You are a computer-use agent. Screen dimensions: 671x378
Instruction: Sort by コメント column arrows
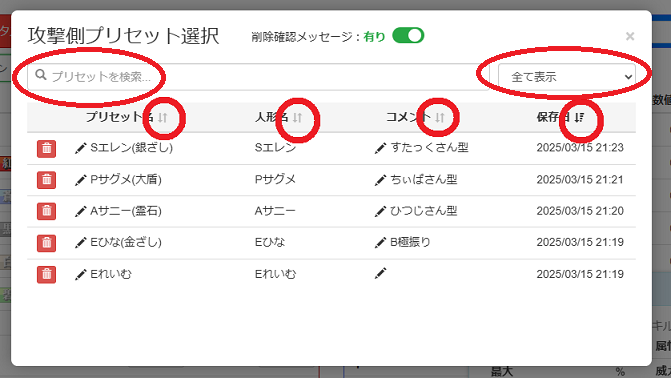pyautogui.click(x=440, y=117)
